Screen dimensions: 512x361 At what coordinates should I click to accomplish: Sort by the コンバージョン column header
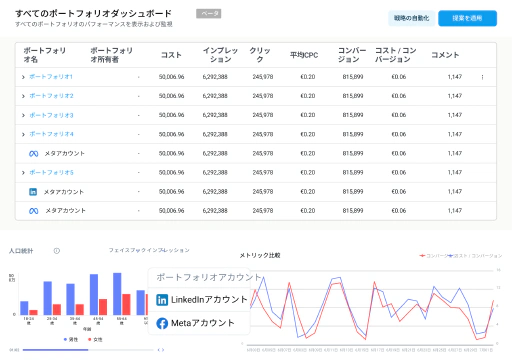[352, 55]
